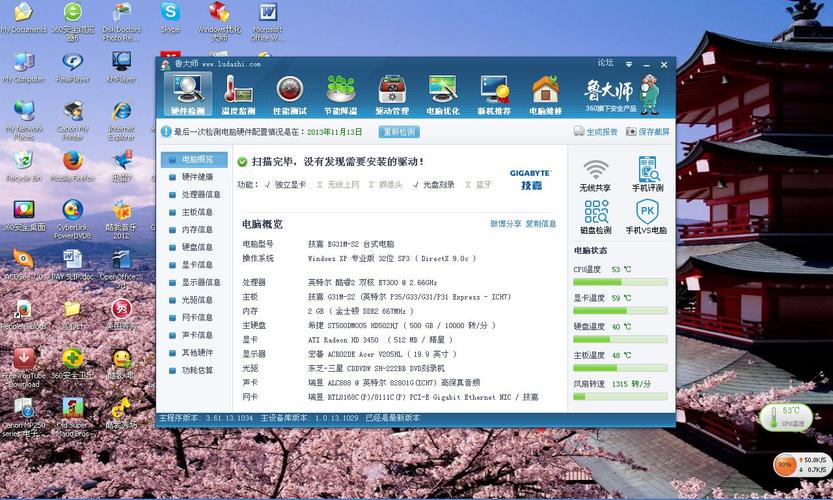Select 硬盘信息 in the sidebar
This screenshot has width=833, height=500.
coord(194,247)
